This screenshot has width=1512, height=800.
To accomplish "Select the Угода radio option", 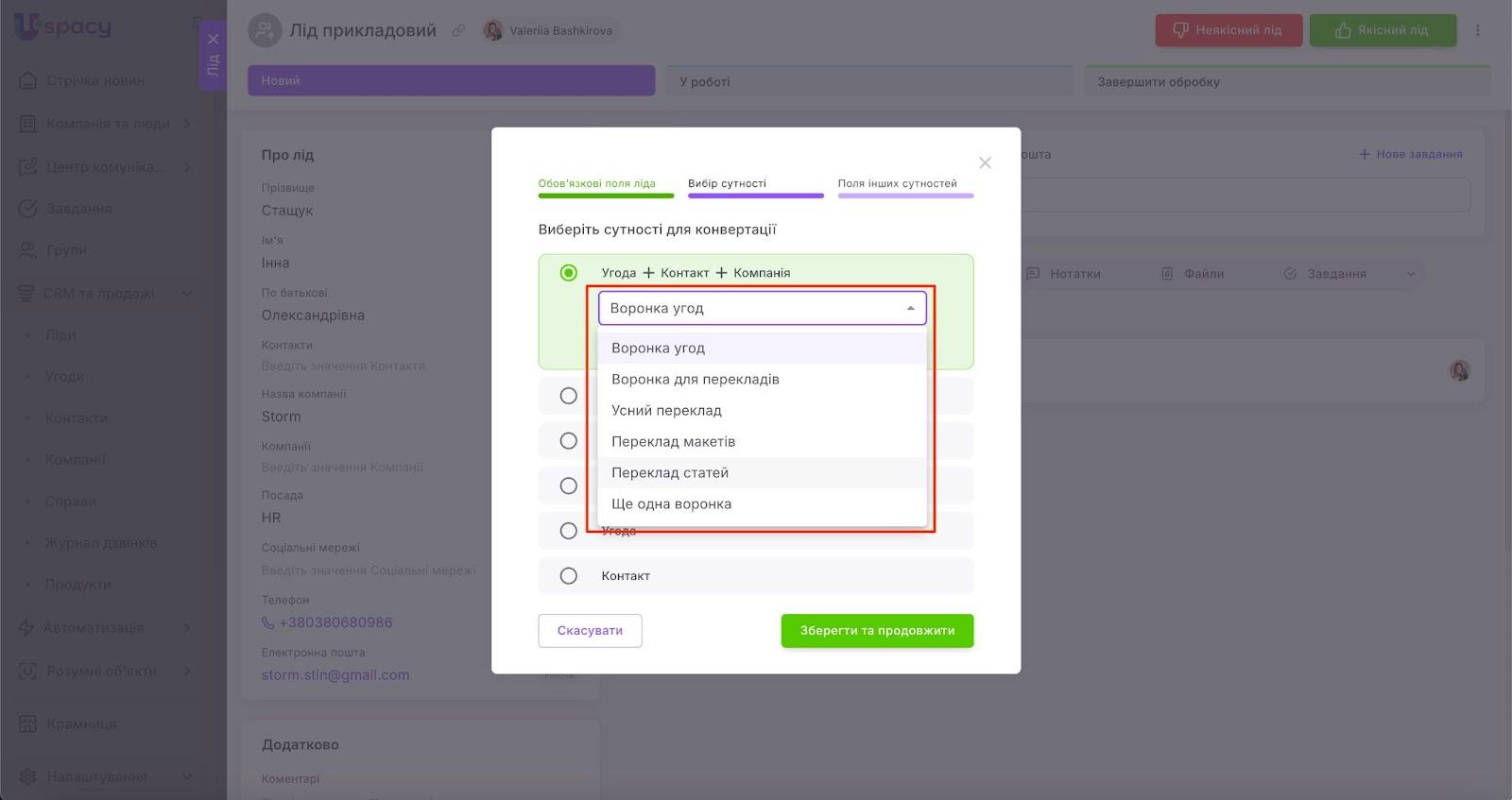I will 568,531.
